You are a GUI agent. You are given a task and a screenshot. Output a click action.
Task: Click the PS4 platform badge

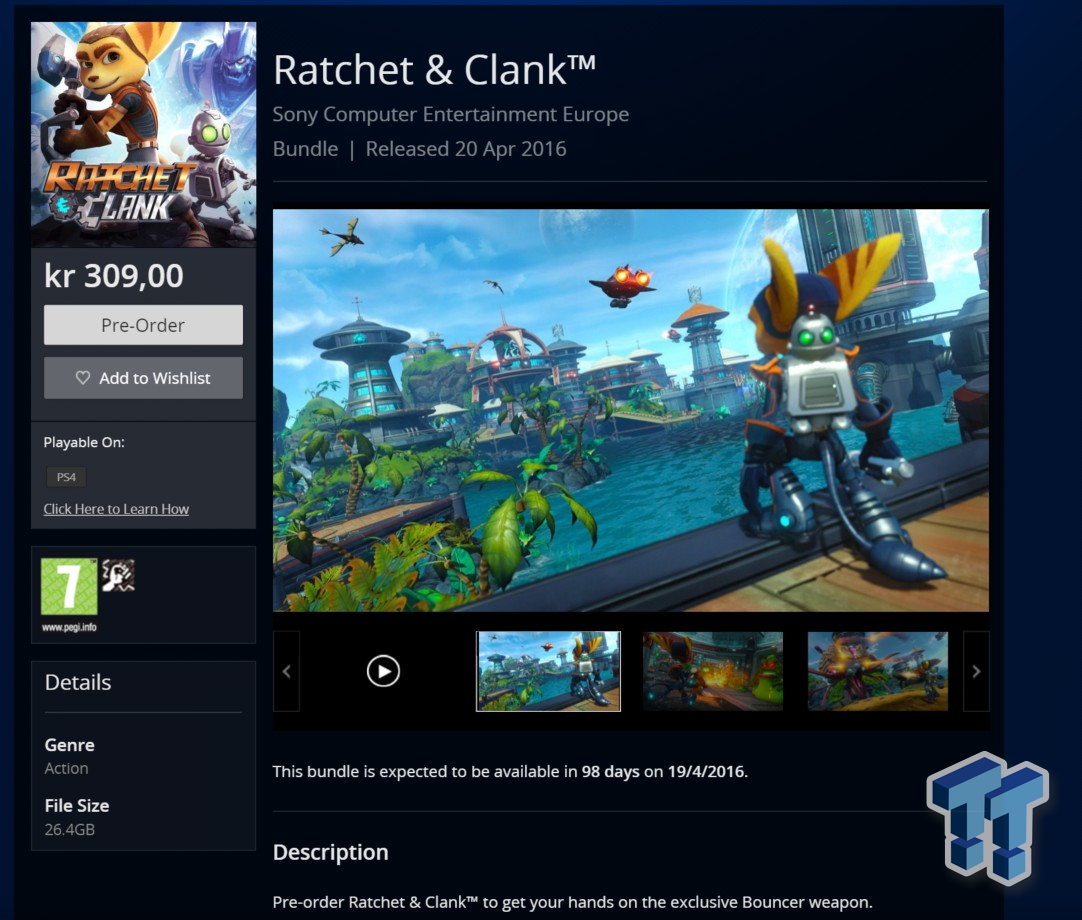coord(66,477)
